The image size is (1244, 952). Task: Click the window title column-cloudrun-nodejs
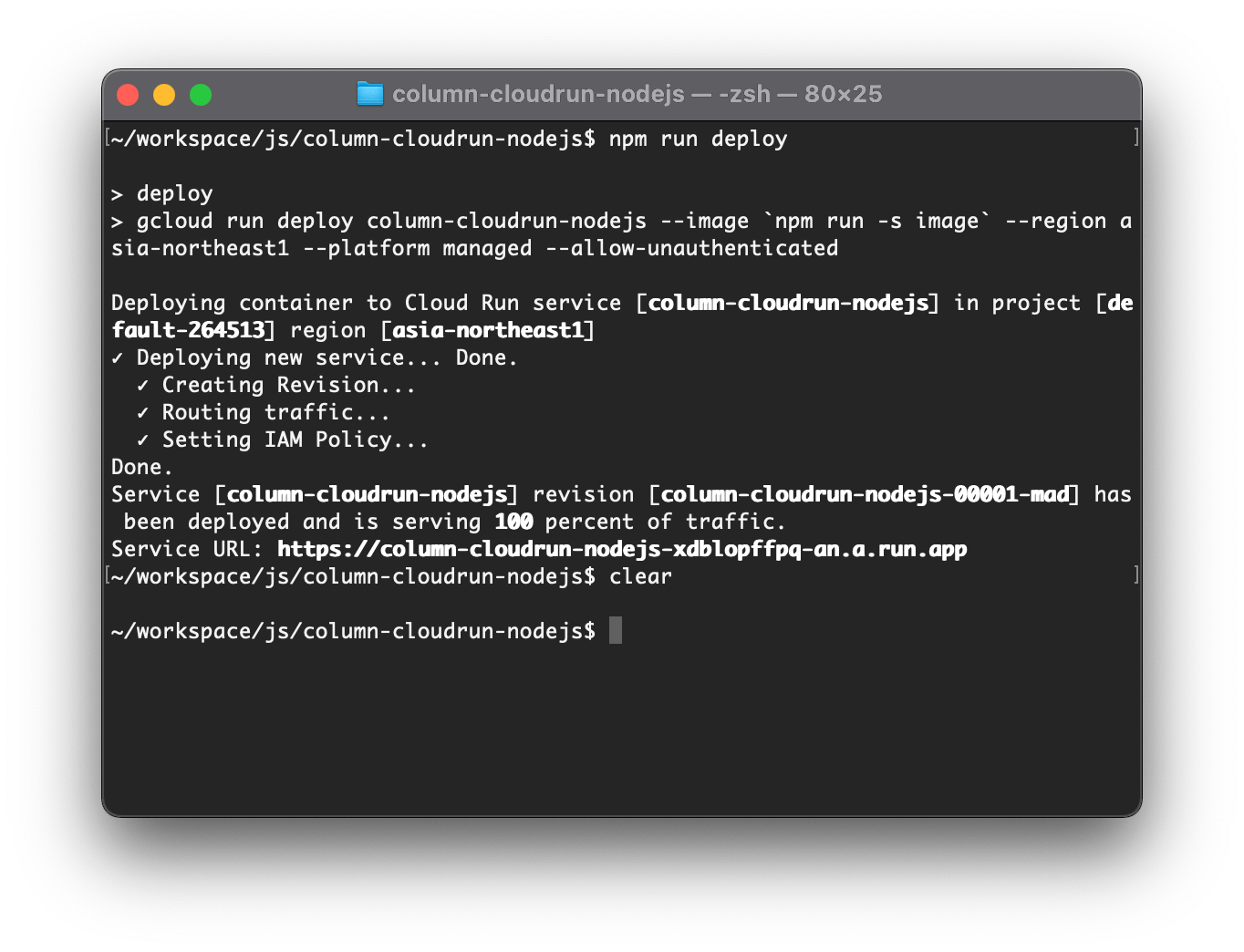[x=538, y=94]
